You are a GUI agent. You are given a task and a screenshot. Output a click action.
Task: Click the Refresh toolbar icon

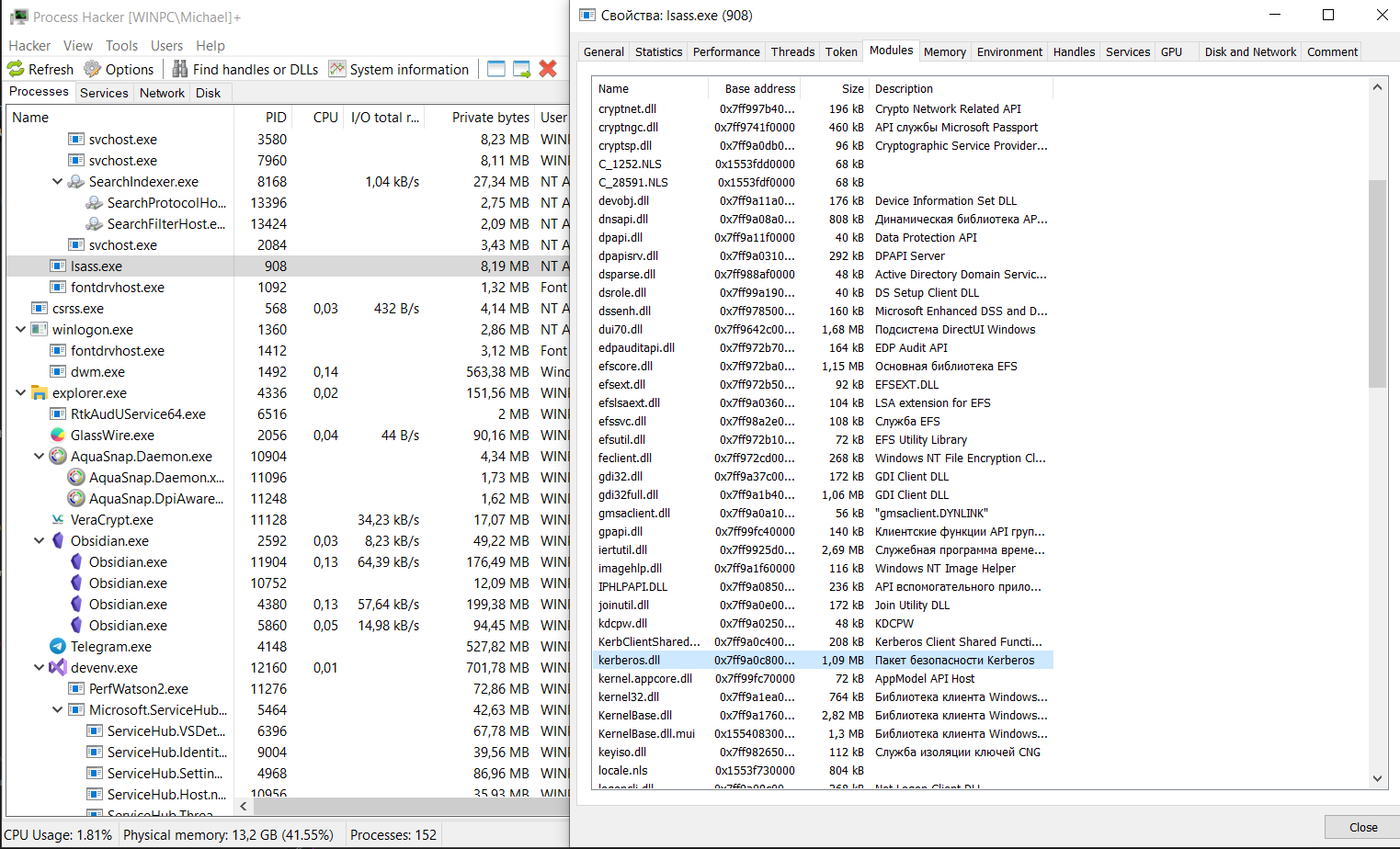(x=16, y=69)
